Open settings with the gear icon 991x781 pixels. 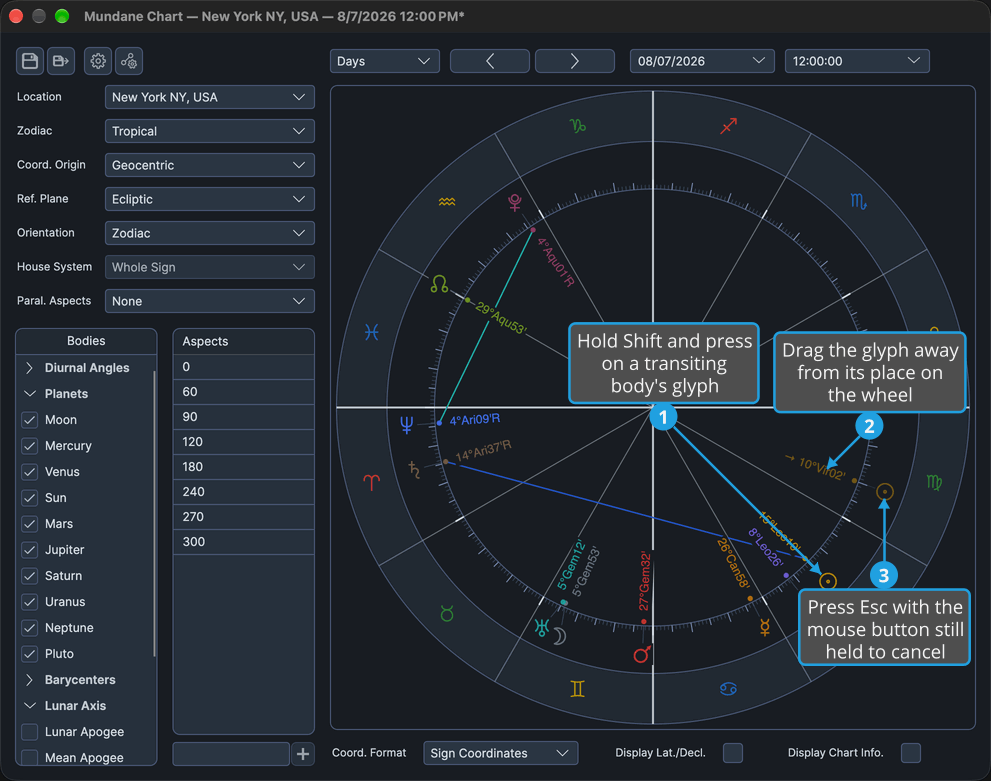click(98, 61)
